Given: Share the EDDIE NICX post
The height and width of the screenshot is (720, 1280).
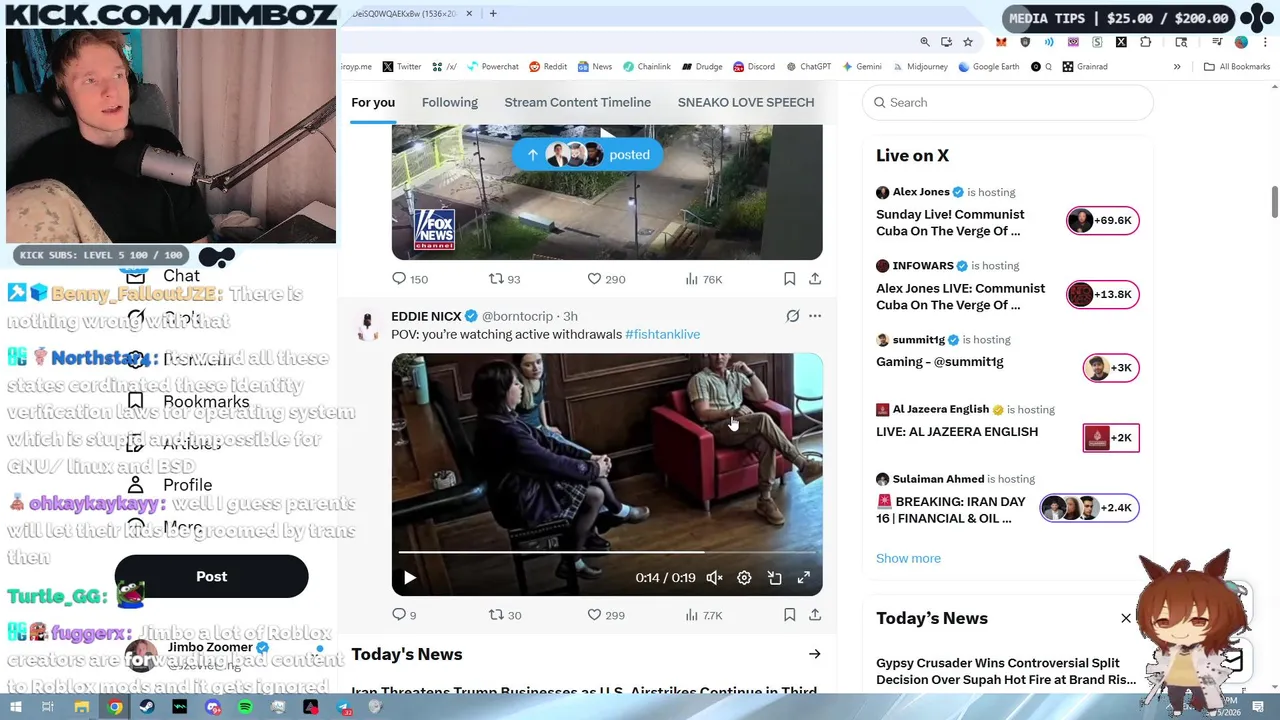Looking at the screenshot, I should click(815, 615).
